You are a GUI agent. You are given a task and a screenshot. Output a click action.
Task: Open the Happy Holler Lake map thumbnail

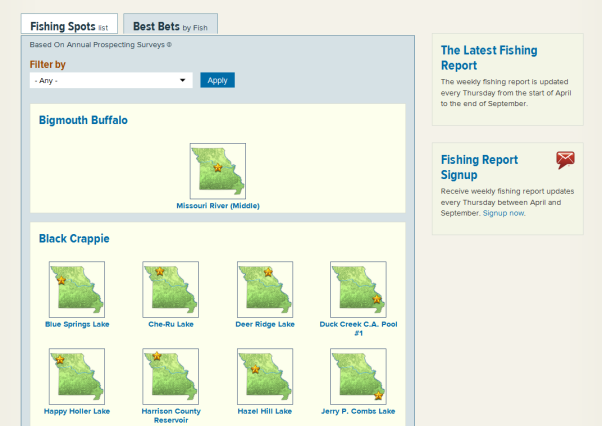click(x=77, y=376)
